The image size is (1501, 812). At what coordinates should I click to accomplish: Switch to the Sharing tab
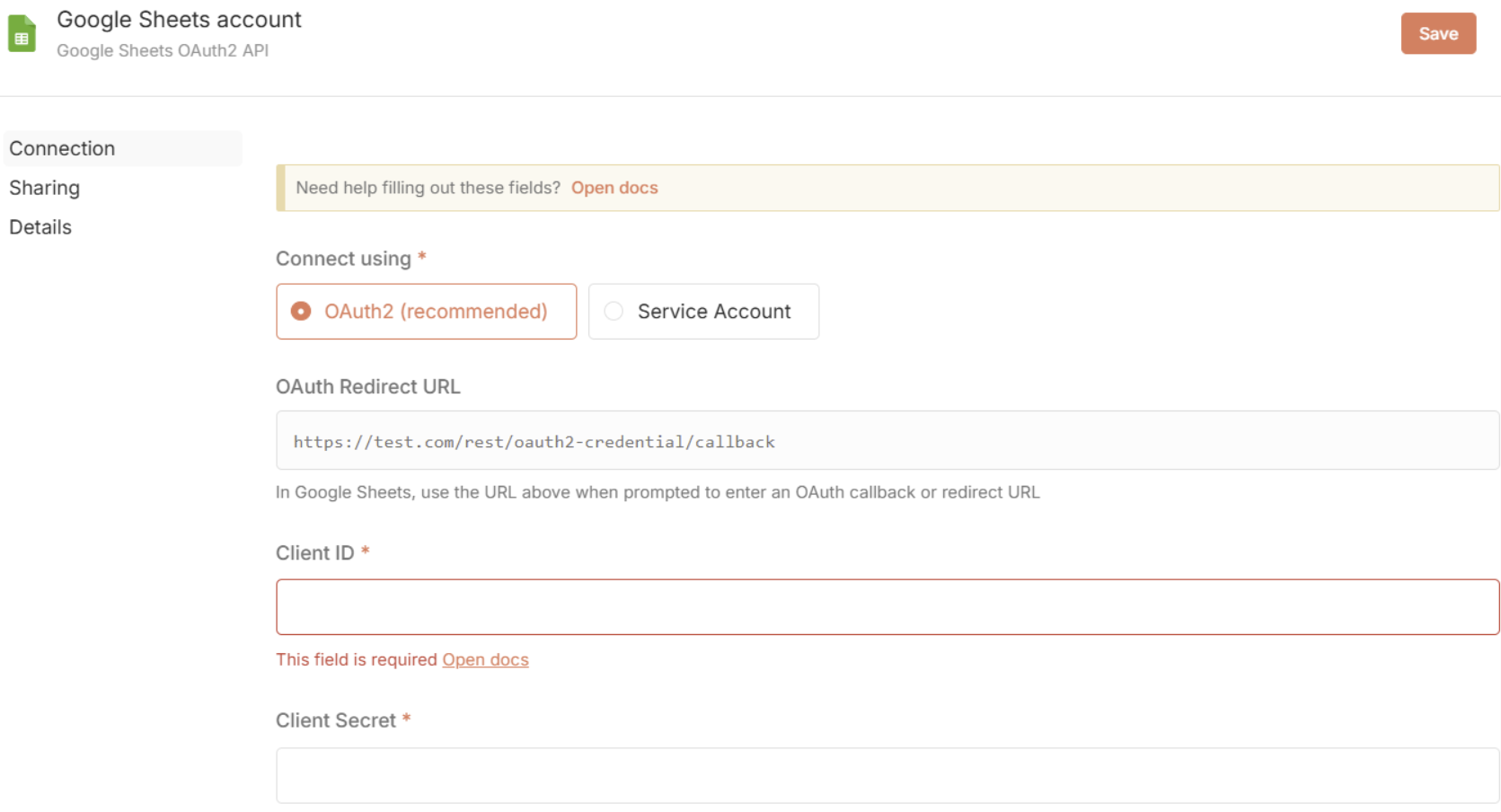tap(44, 188)
